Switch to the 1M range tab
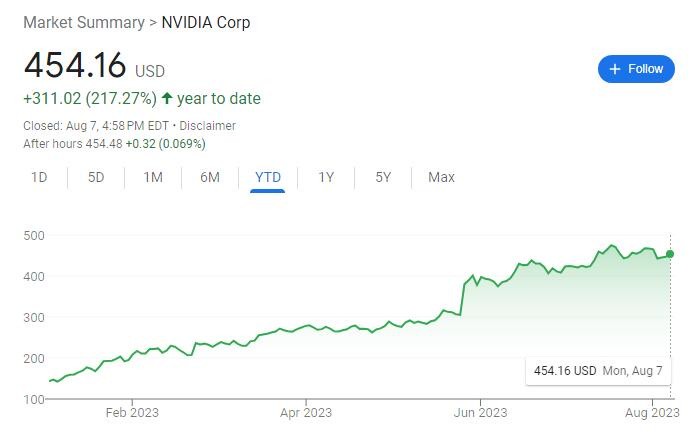Image resolution: width=696 pixels, height=443 pixels. point(153,177)
